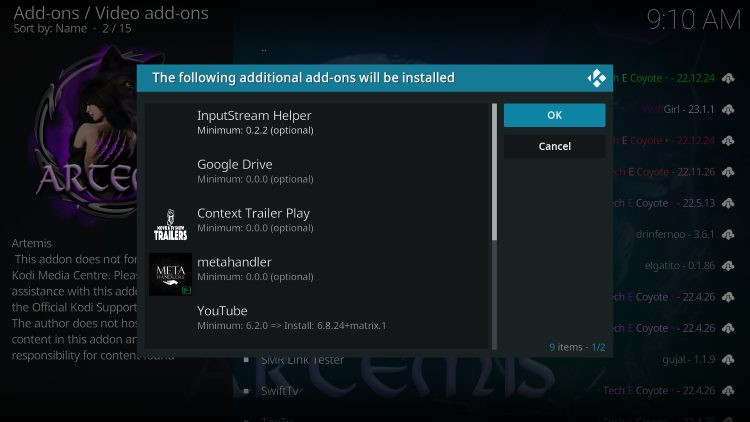This screenshot has width=750, height=422.
Task: Click the gujal - 1.1.9 author label
Action: [689, 359]
